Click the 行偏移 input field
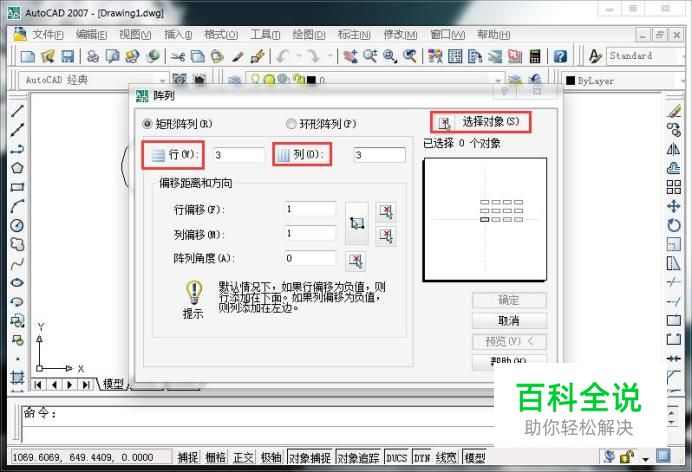692x472 pixels. coord(310,209)
